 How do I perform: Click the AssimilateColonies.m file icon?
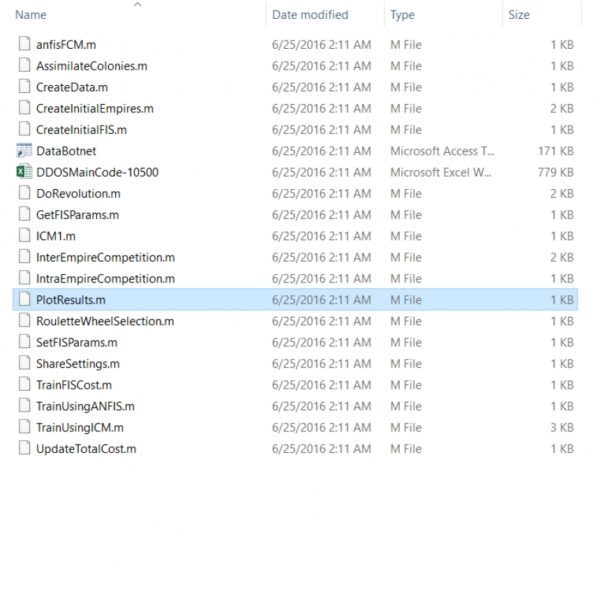pyautogui.click(x=24, y=65)
